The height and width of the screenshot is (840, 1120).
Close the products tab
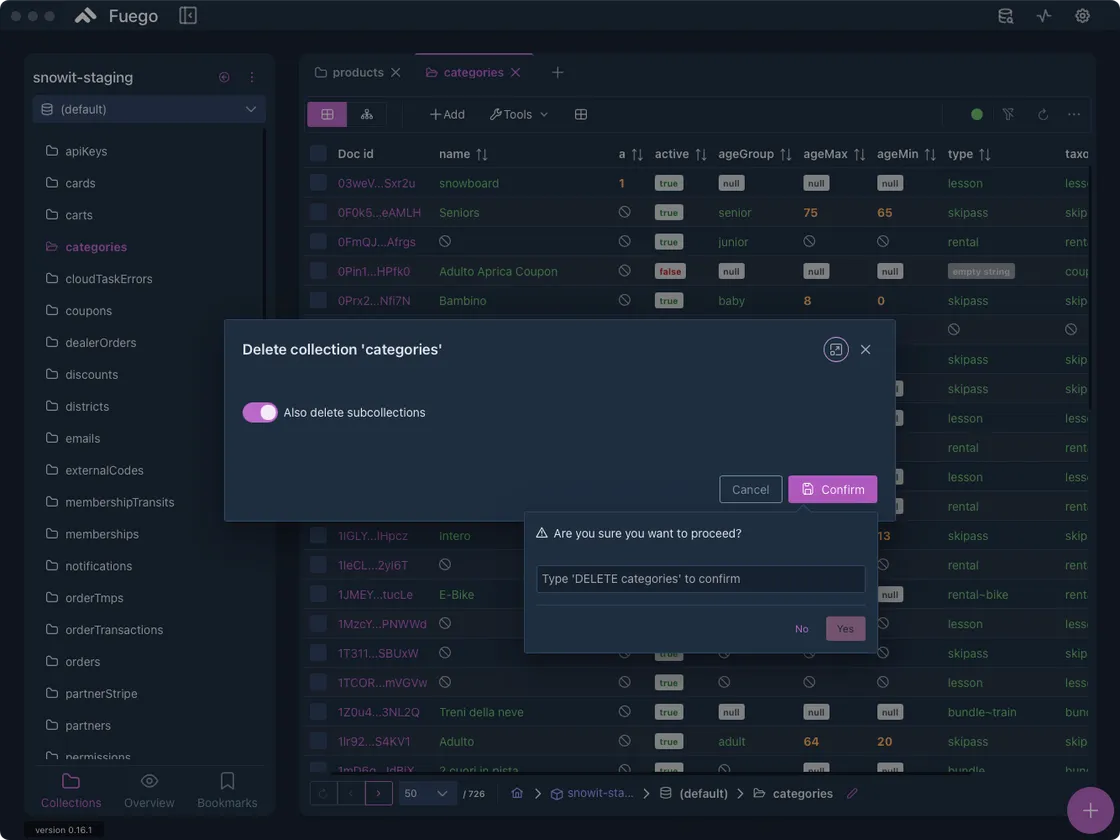pos(396,73)
